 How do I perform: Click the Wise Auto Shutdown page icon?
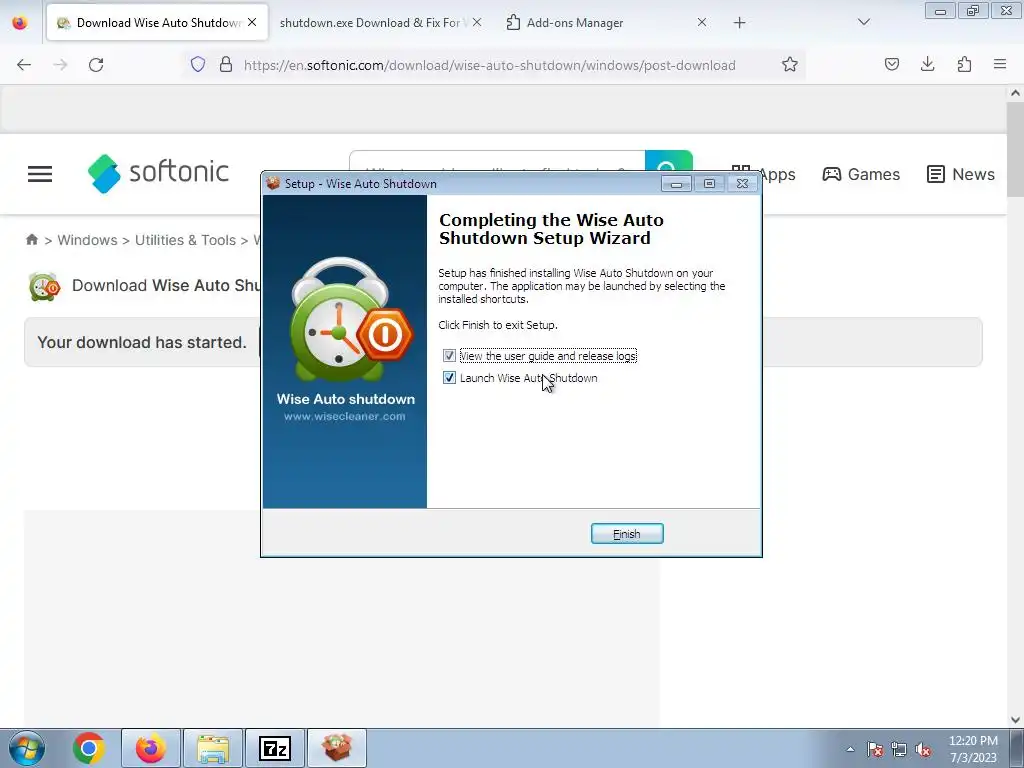click(44, 286)
